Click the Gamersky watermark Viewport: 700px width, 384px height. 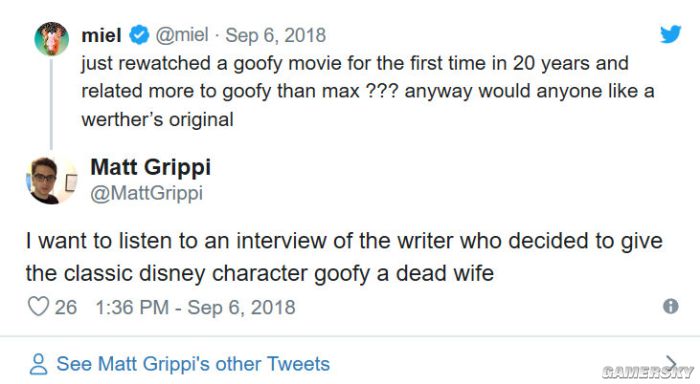tap(647, 372)
